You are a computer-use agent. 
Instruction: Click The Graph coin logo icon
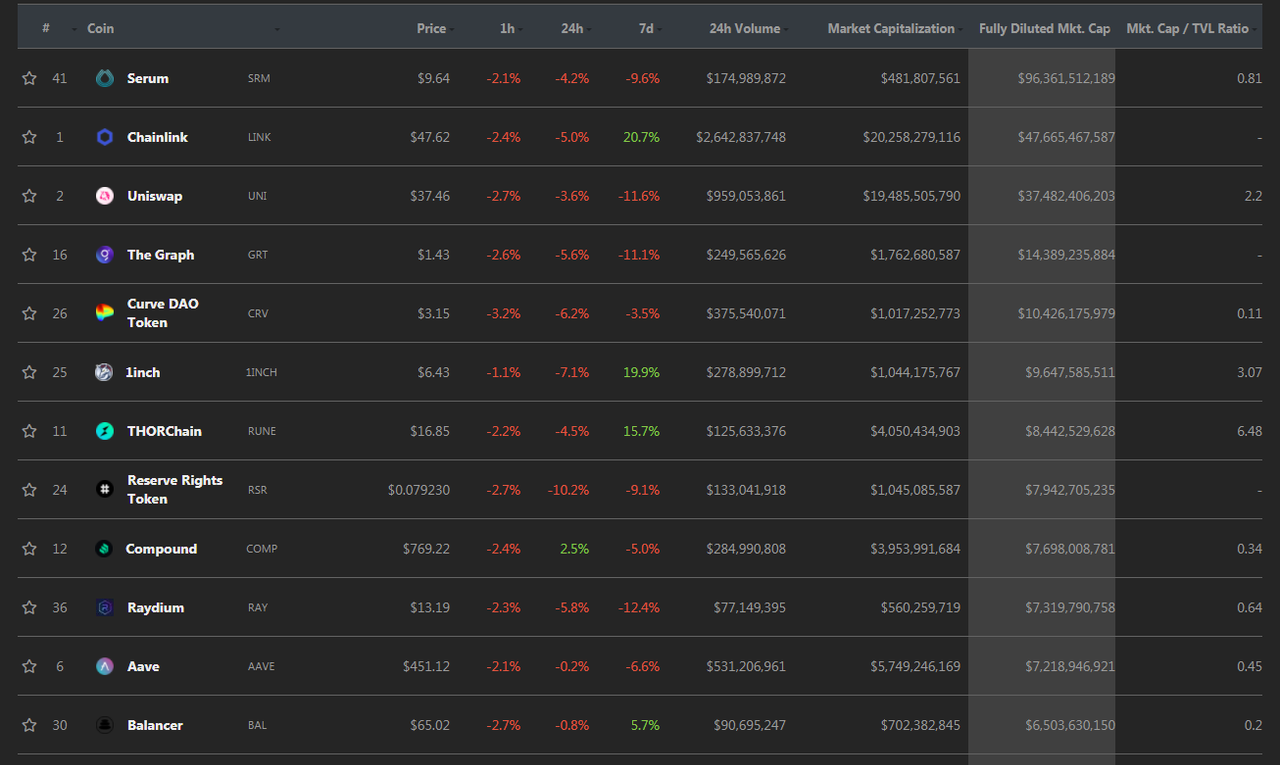point(105,255)
